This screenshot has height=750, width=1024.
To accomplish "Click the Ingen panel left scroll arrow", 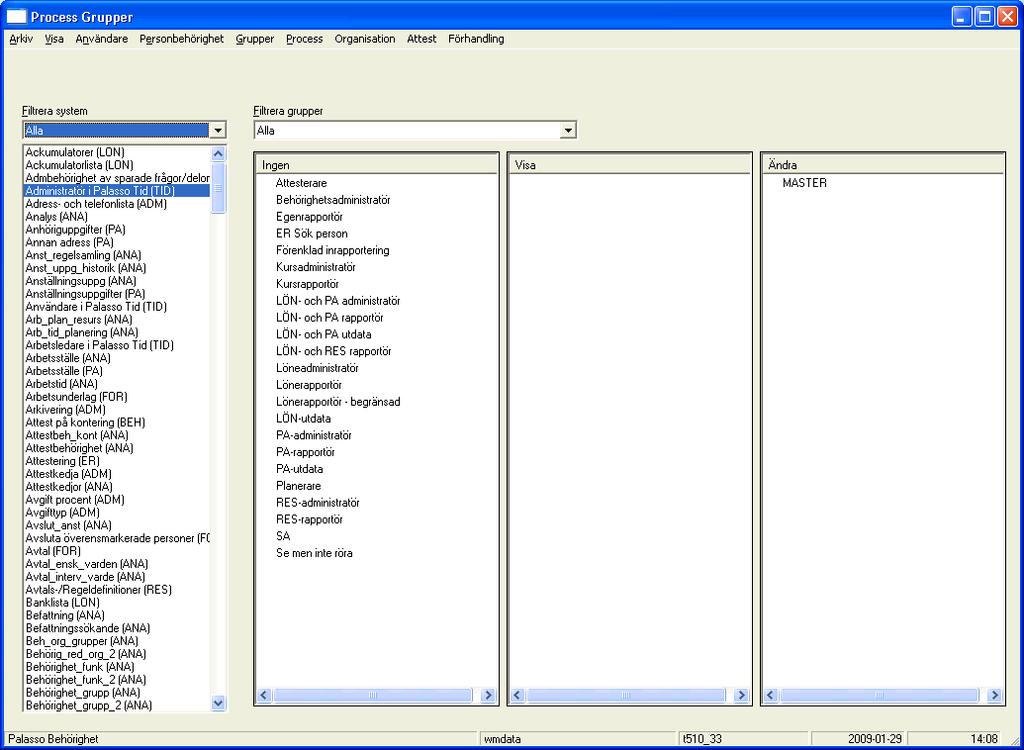I will [264, 696].
